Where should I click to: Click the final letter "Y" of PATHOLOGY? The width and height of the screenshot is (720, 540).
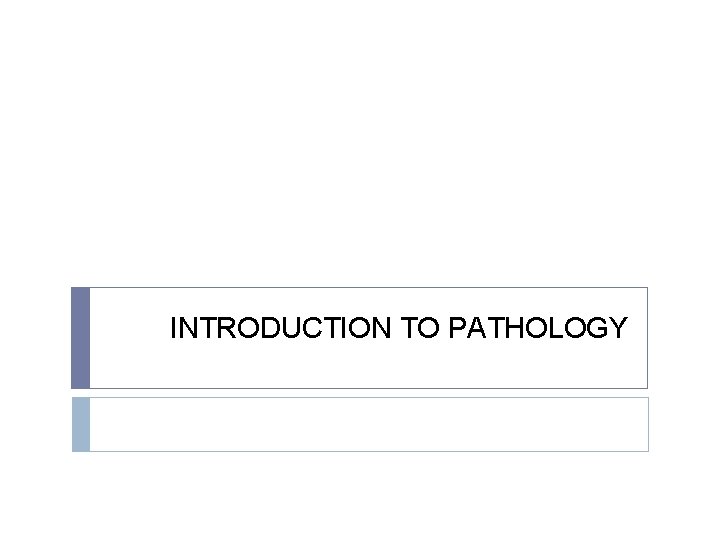(x=618, y=328)
